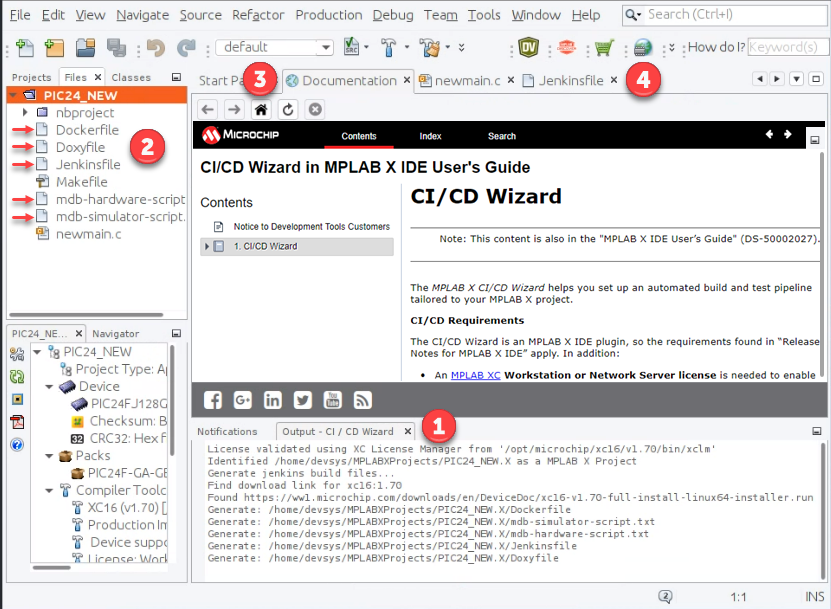Viewport: 831px width, 609px height.
Task: Select the Dockerfile in Files tree
Action: click(87, 130)
